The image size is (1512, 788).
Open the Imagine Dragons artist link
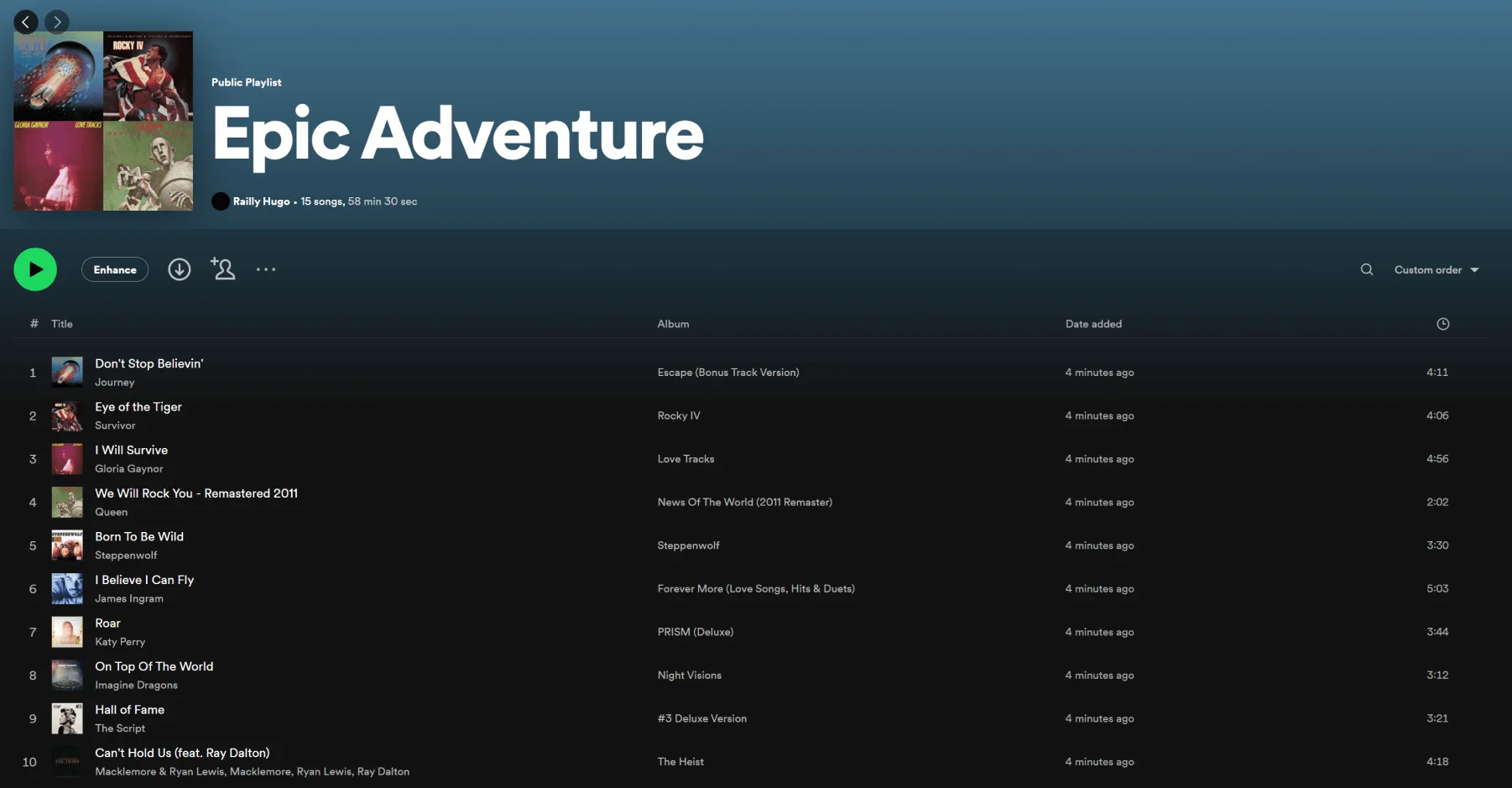(x=136, y=686)
